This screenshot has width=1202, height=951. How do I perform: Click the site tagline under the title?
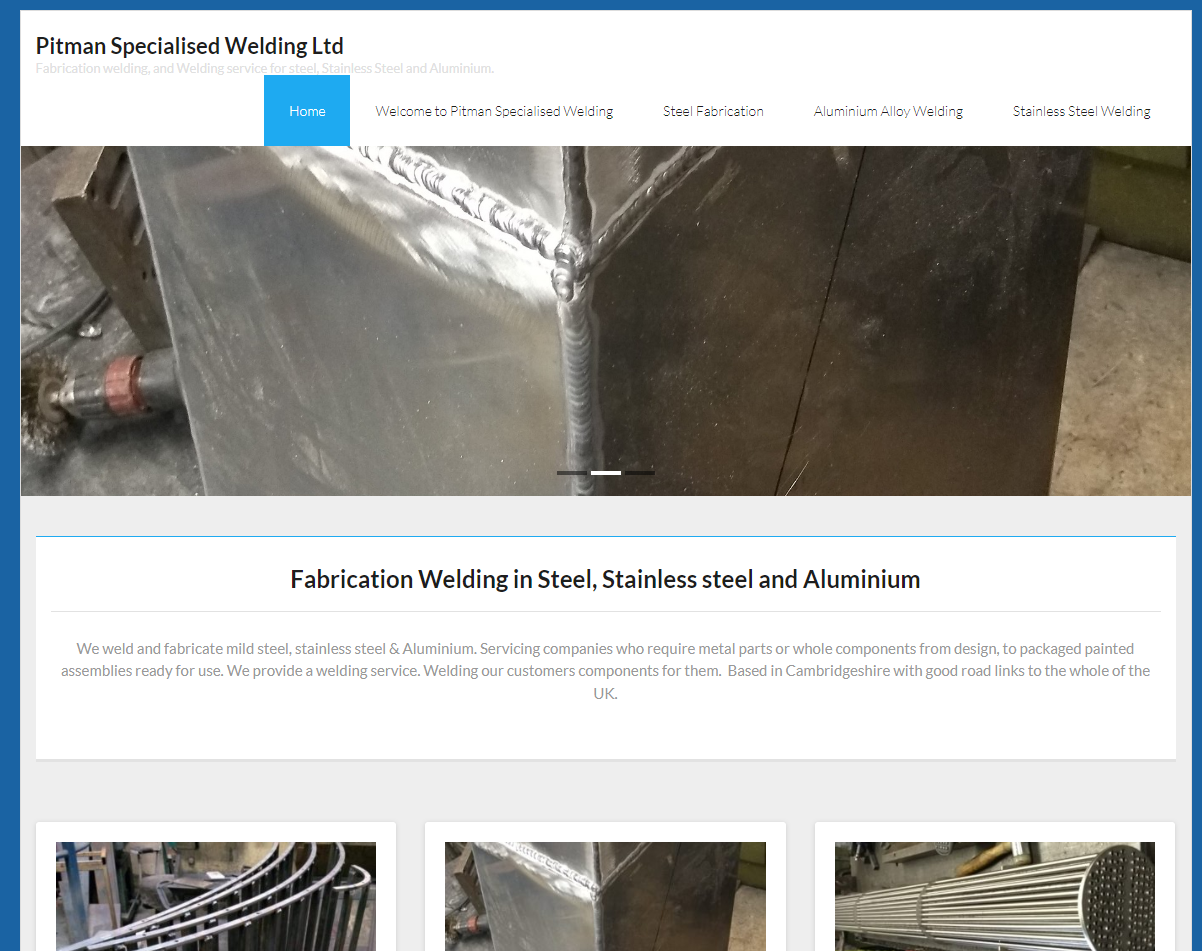click(265, 68)
